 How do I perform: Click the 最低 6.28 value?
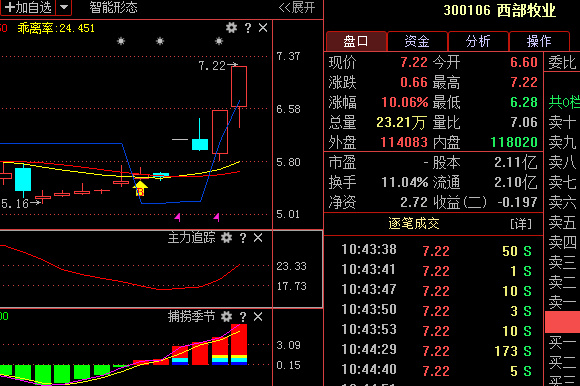pyautogui.click(x=524, y=102)
